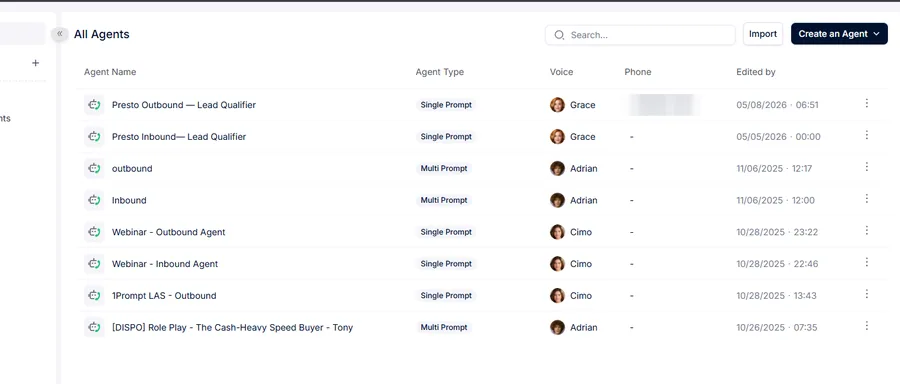Open the Webinar - Inbound Agent
Image resolution: width=900 pixels, height=384 pixels.
click(x=165, y=264)
